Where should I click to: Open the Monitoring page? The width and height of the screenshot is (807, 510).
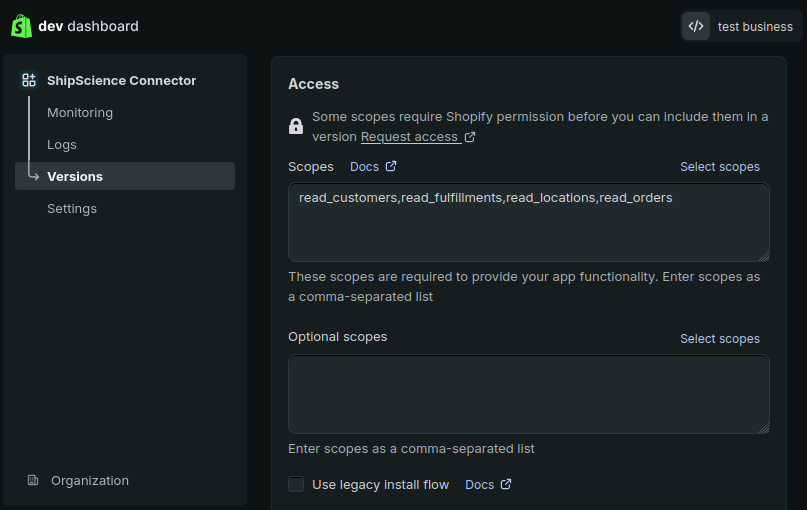pyautogui.click(x=80, y=113)
